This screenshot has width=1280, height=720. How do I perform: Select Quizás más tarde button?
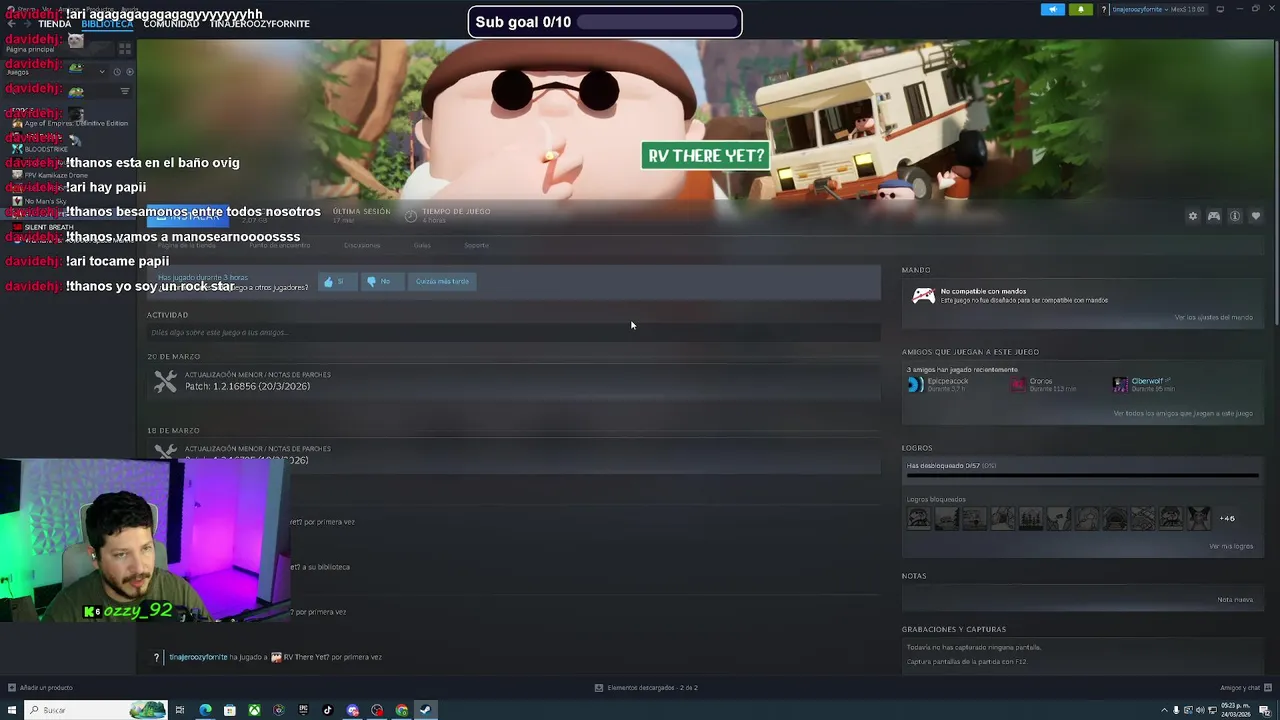442,282
